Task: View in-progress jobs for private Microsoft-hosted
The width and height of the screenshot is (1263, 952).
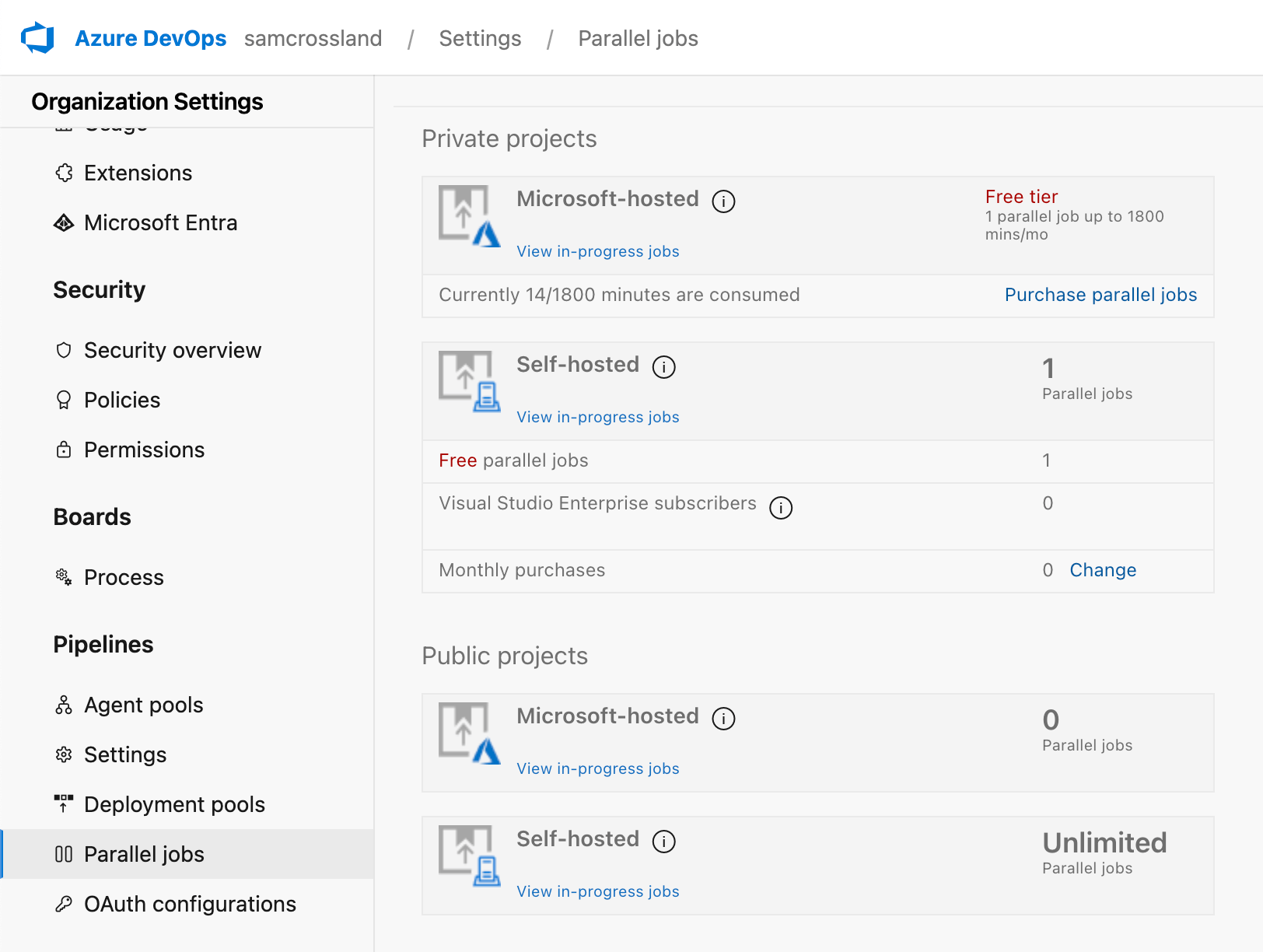Action: click(597, 251)
